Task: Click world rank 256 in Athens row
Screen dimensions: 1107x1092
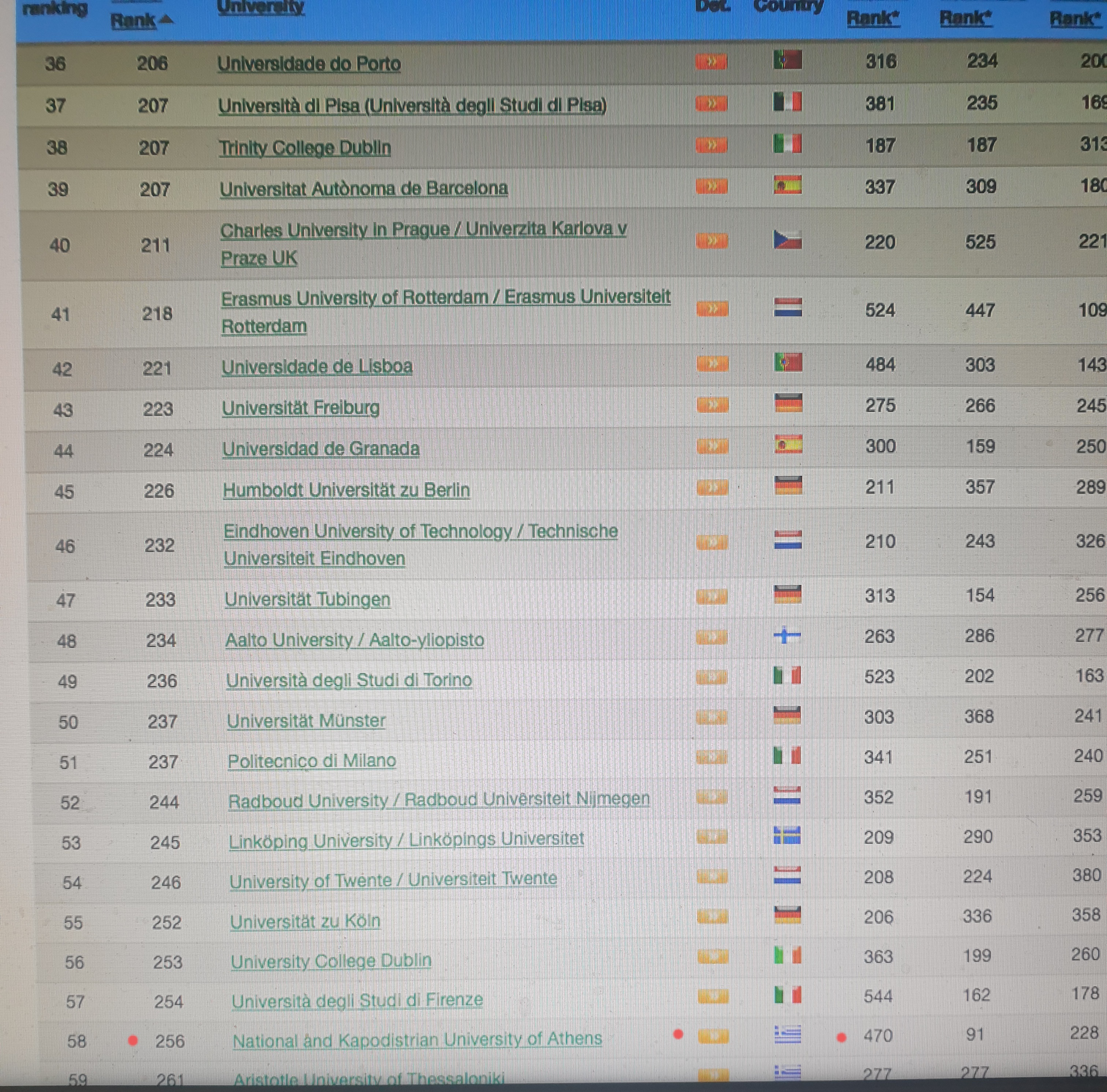Action: [169, 1041]
